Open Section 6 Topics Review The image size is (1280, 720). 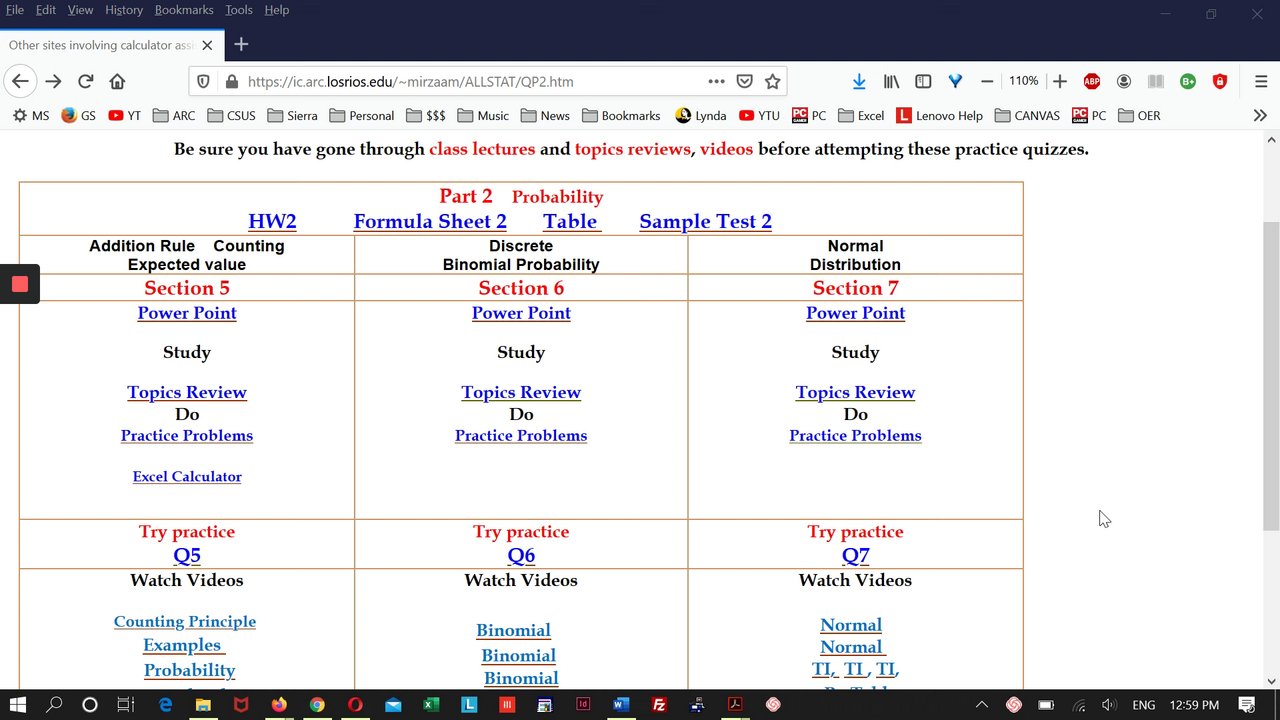tap(521, 392)
